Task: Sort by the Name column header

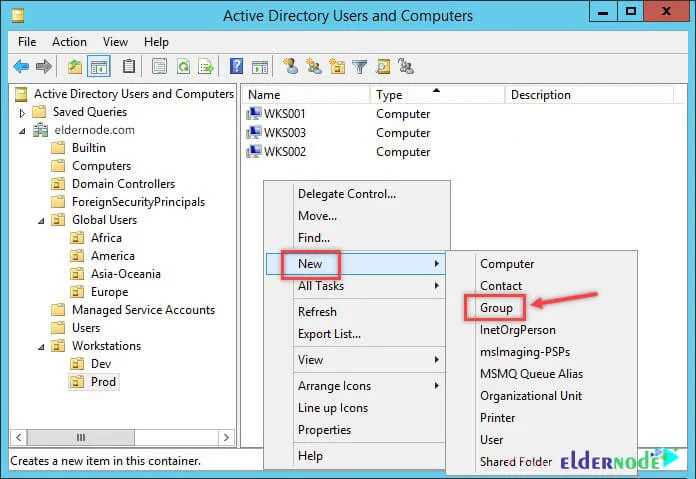Action: (306, 95)
